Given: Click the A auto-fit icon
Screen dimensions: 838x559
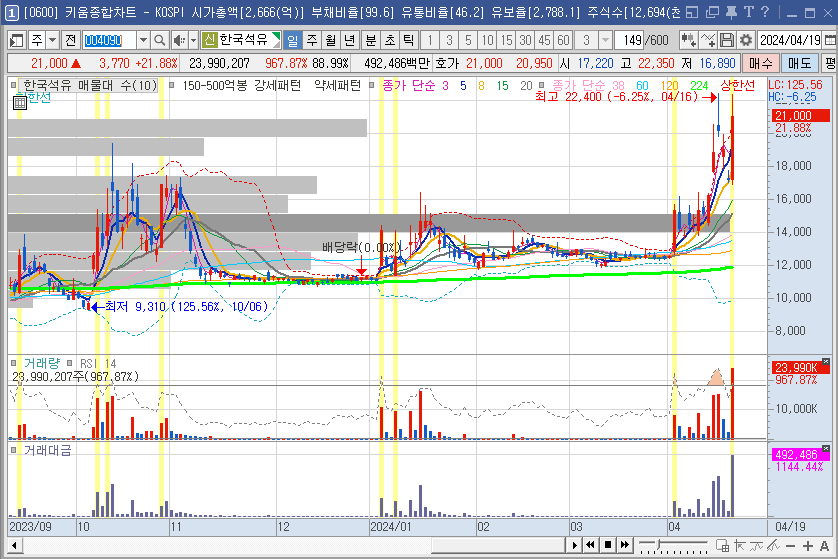Looking at the screenshot, I should (824, 546).
